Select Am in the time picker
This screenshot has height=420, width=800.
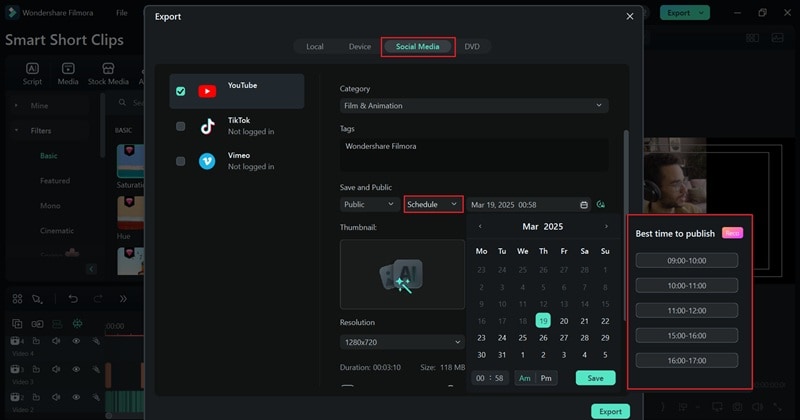(524, 378)
